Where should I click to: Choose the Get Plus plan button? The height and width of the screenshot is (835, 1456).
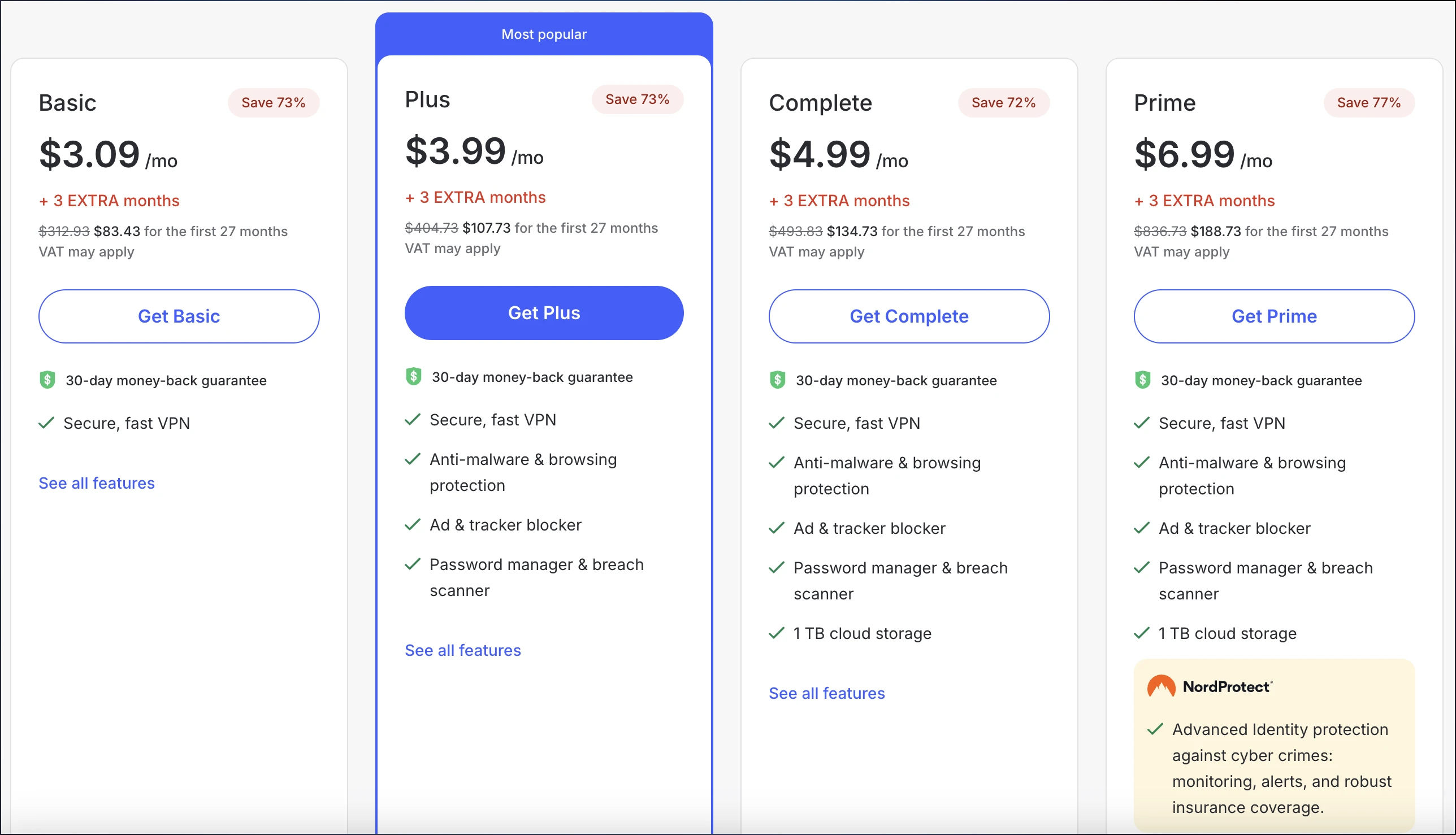click(x=544, y=312)
